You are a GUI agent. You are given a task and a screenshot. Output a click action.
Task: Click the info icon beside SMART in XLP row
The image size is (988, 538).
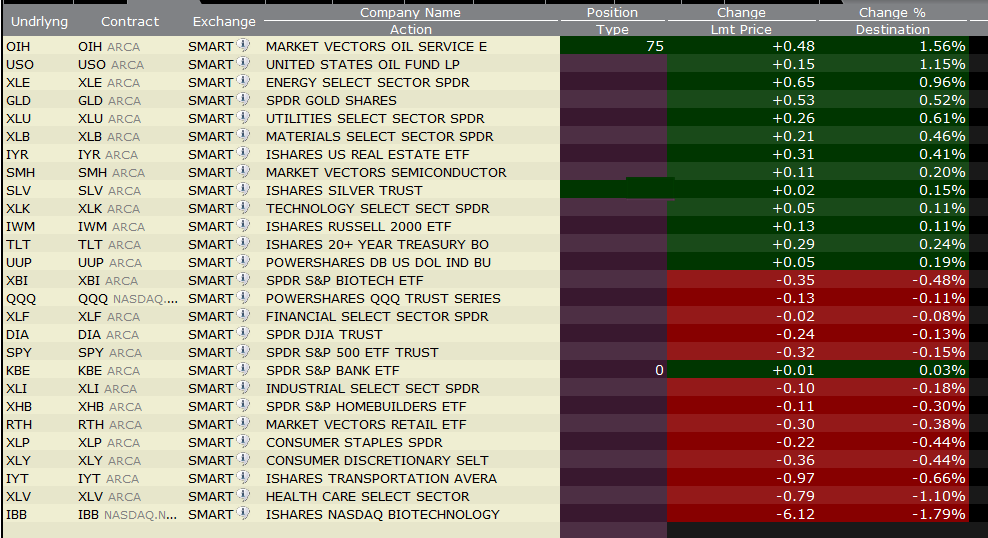pyautogui.click(x=243, y=442)
